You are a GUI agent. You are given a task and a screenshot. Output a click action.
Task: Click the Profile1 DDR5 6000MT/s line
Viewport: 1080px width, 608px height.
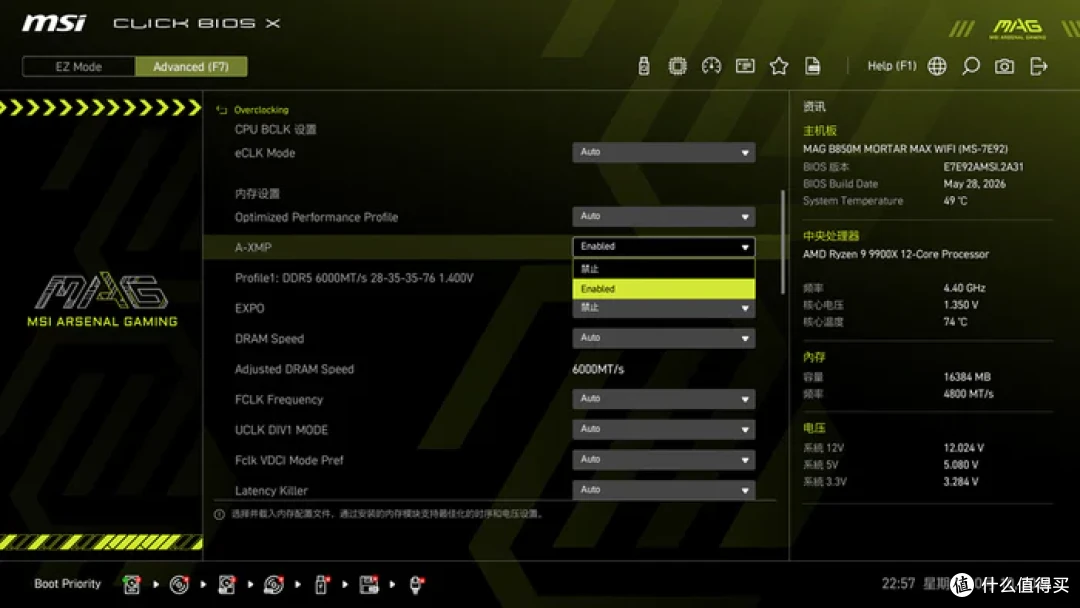pos(354,278)
